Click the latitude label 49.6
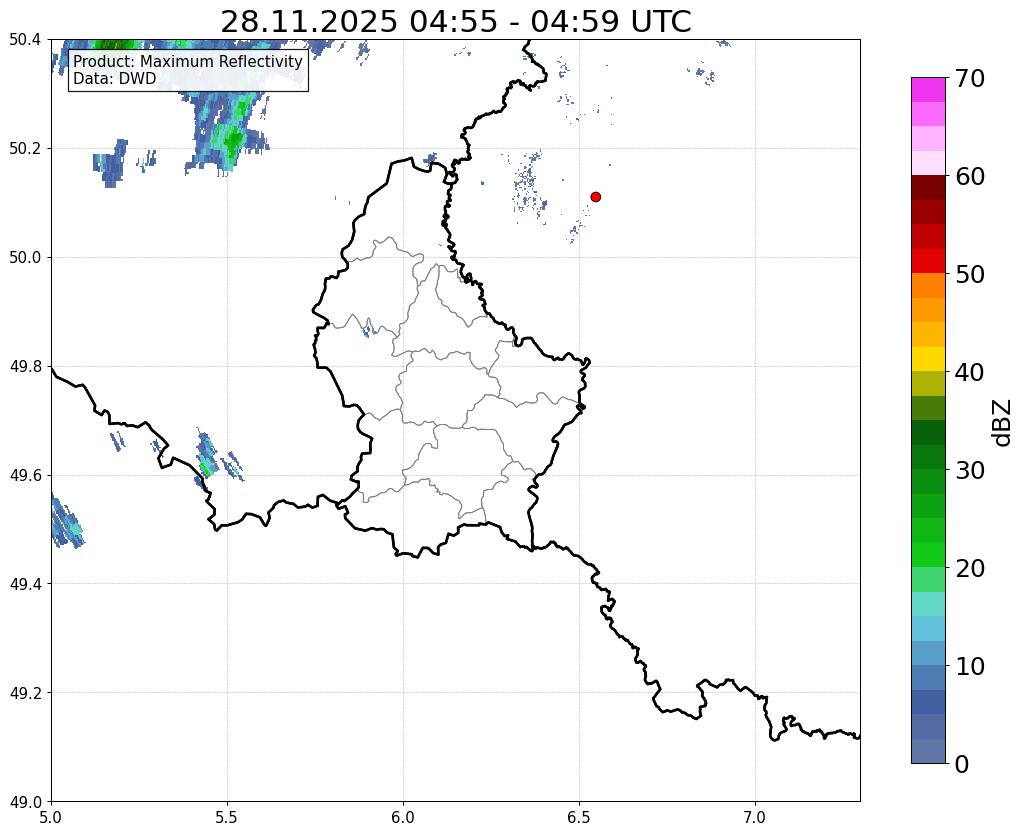This screenshot has width=1023, height=834. [x=25, y=475]
